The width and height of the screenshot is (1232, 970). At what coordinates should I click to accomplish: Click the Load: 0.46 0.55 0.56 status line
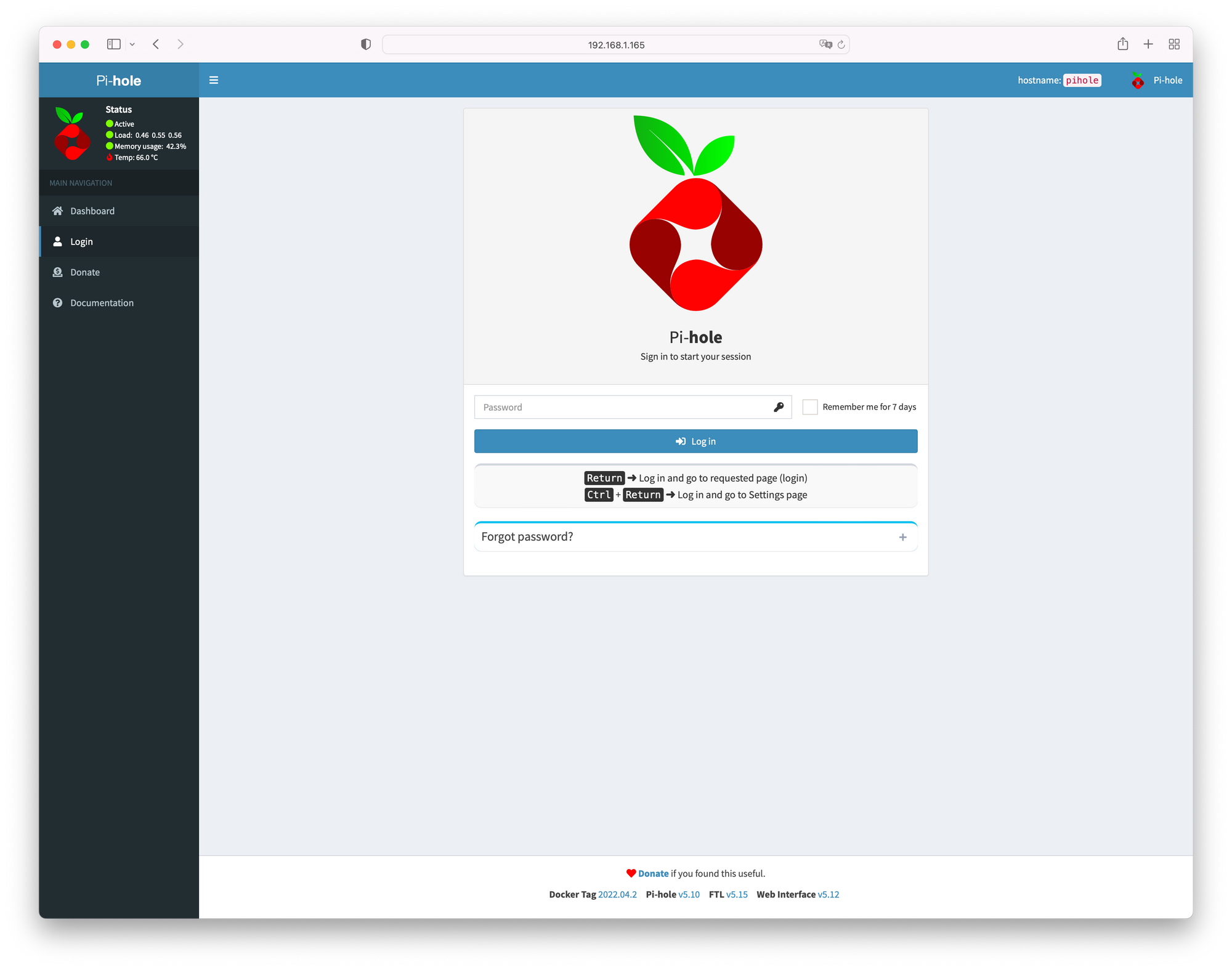(144, 135)
